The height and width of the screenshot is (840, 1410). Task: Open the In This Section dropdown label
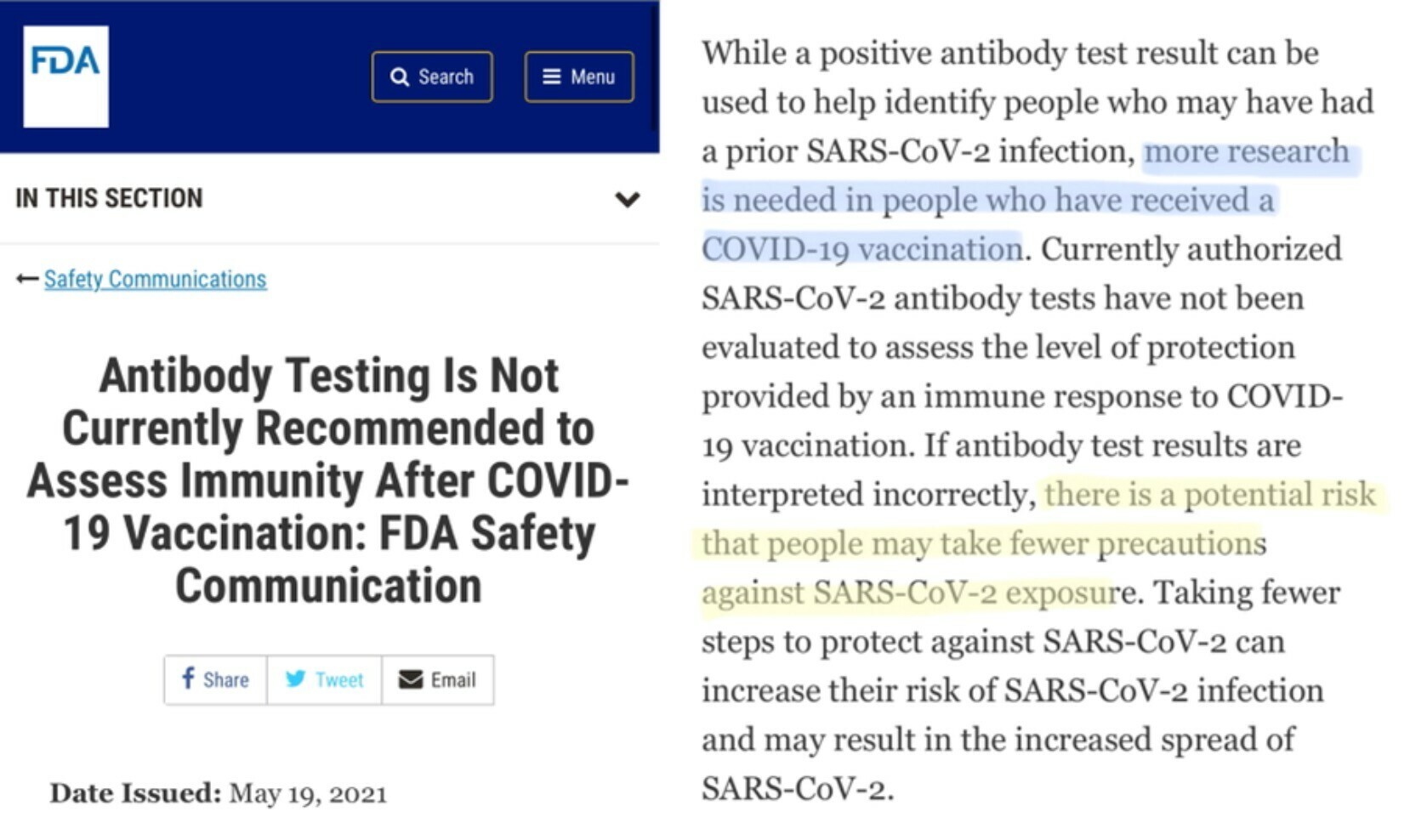109,198
